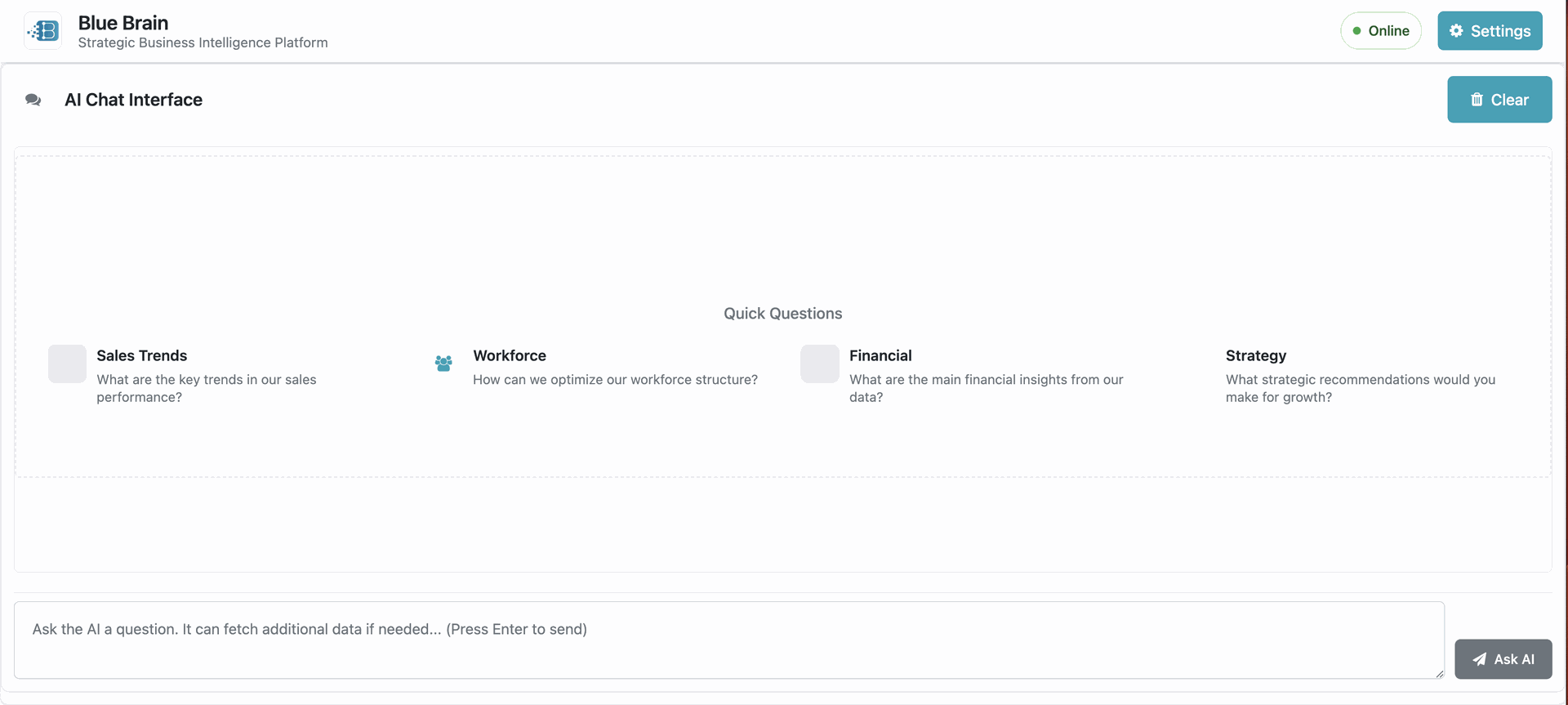This screenshot has height=705, width=1568.
Task: Click the paper plane icon on Ask AI
Action: click(x=1479, y=659)
